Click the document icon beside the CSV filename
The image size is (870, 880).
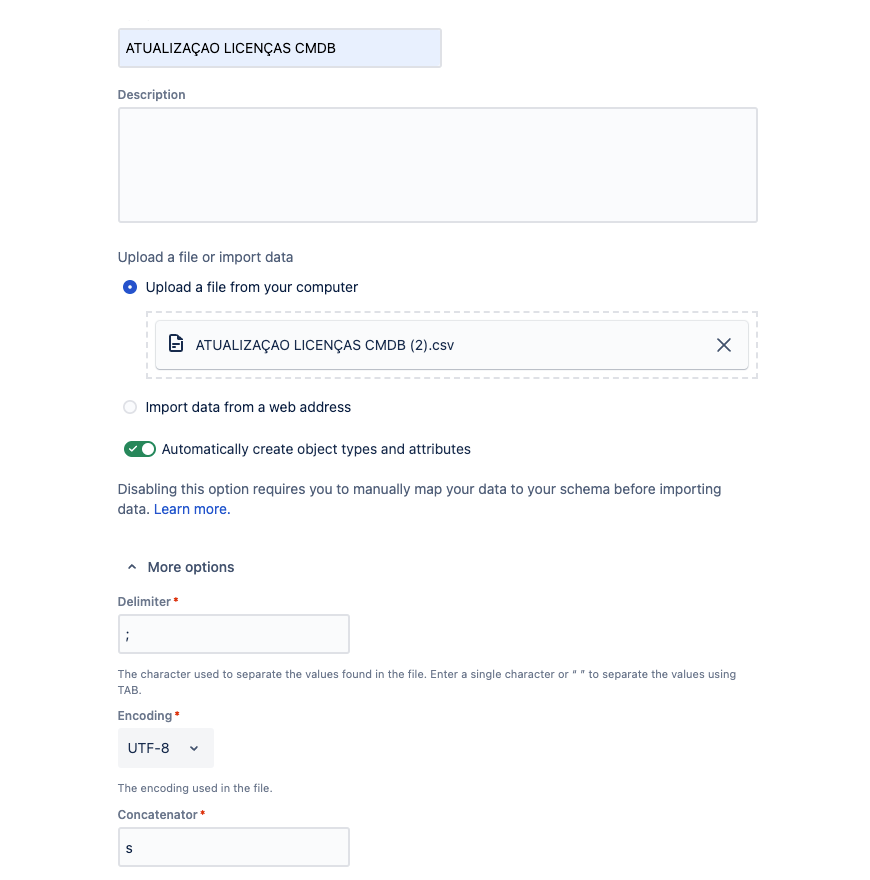pyautogui.click(x=176, y=343)
